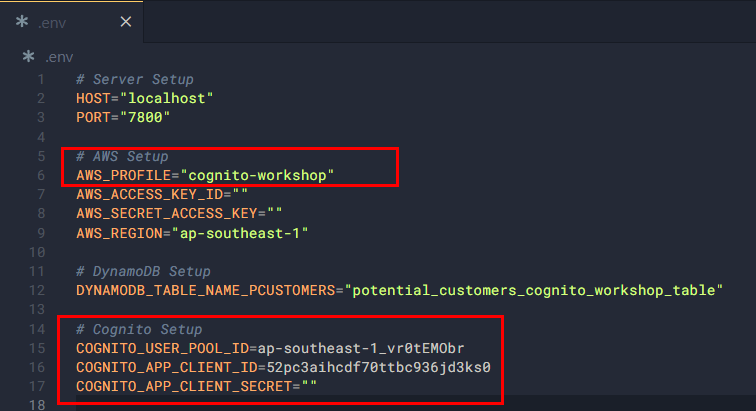The image size is (756, 411).
Task: Click line number 18 in the gutter
Action: click(38, 404)
